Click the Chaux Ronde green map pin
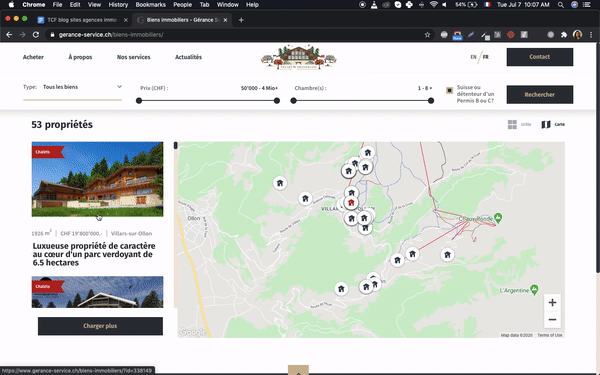Screen dimensions: 600x375 (498, 218)
